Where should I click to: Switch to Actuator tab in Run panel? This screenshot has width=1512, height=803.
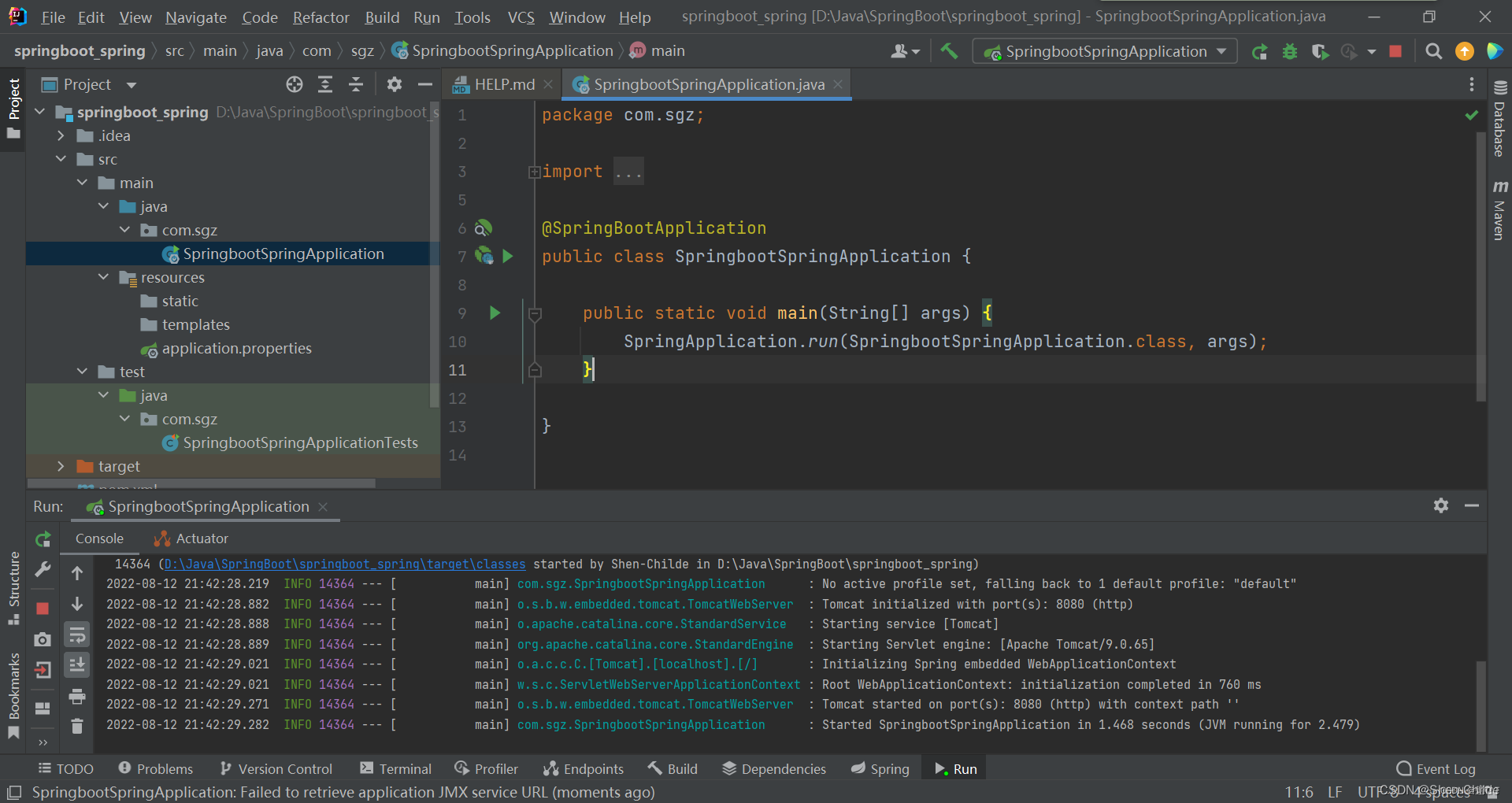point(192,538)
